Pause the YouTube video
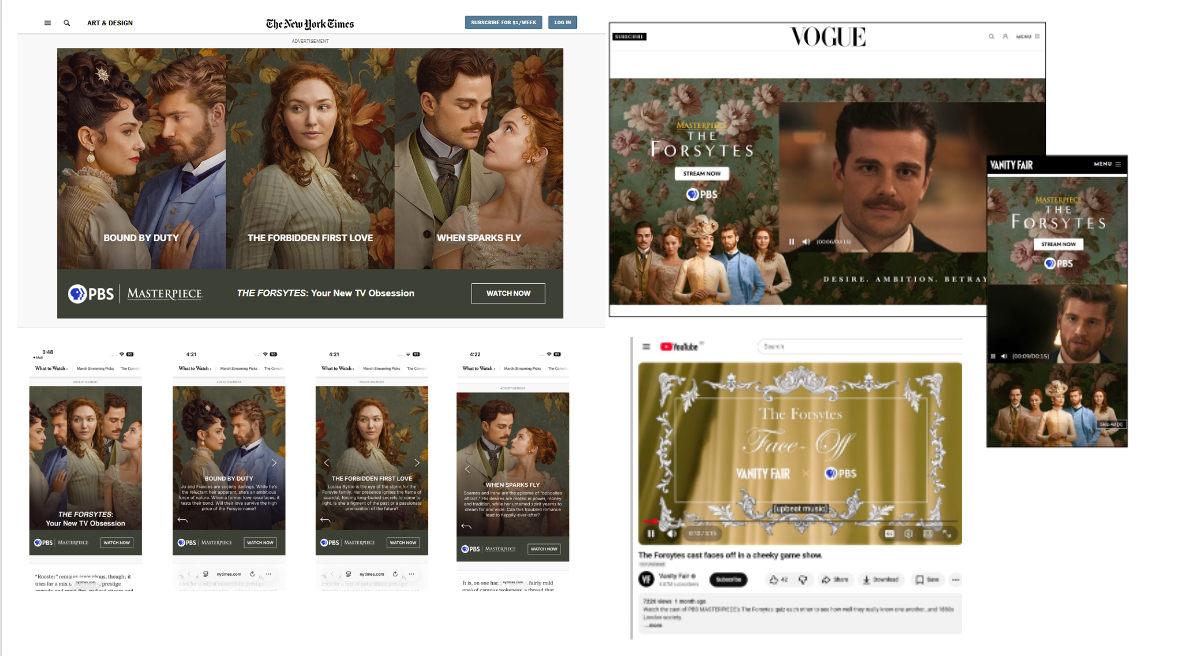The height and width of the screenshot is (656, 1183). pos(651,534)
